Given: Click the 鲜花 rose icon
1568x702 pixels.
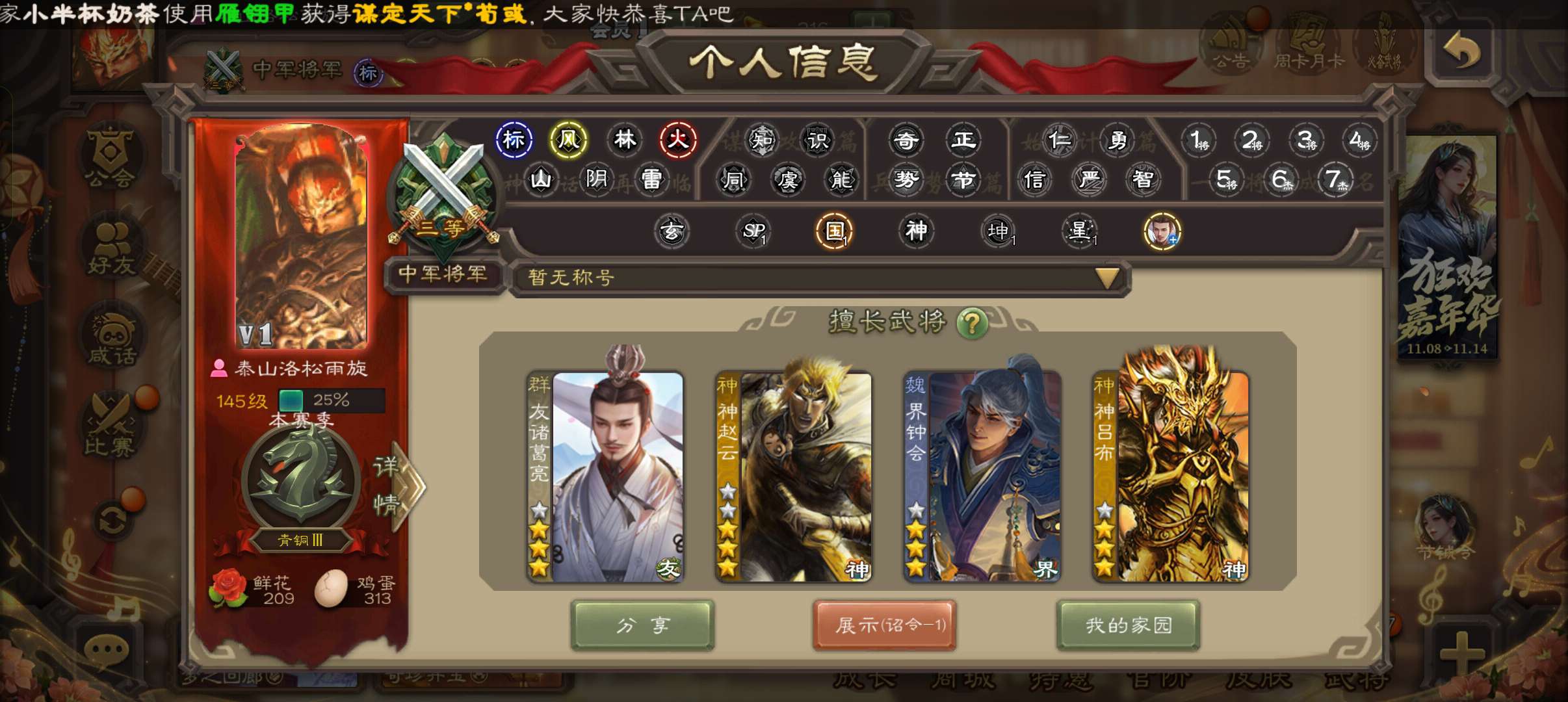Looking at the screenshot, I should click(228, 588).
